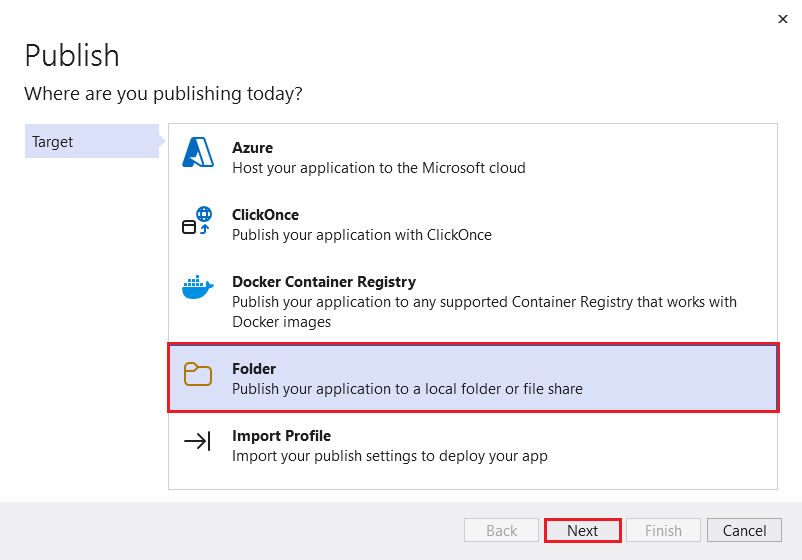Pick the Docker Container Registry title
Image resolution: width=802 pixels, height=560 pixels.
[x=324, y=282]
